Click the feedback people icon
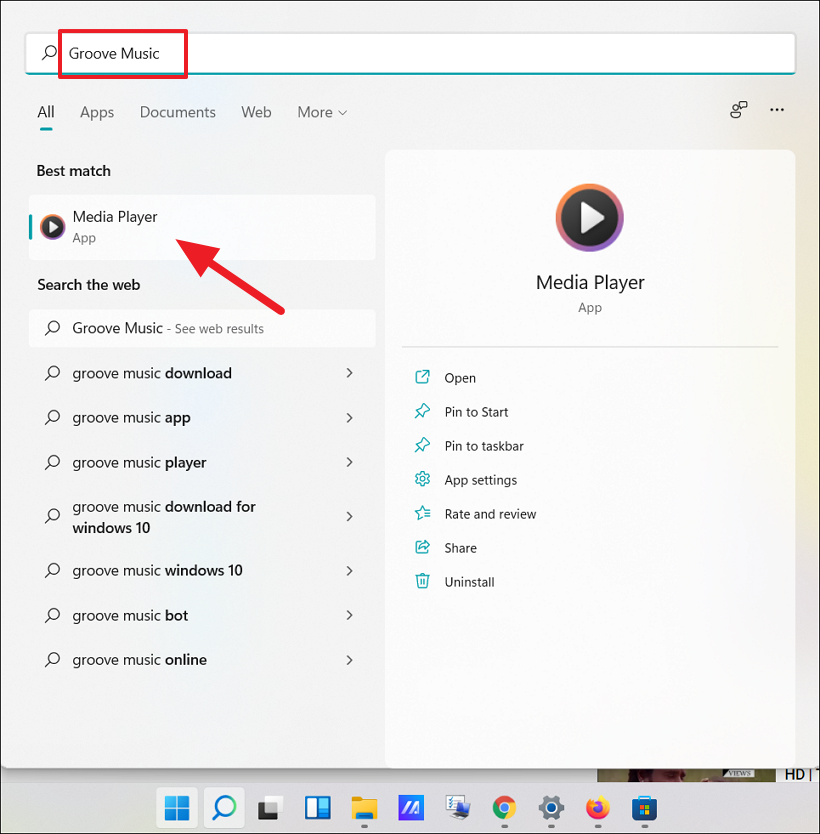The width and height of the screenshot is (820, 834). click(739, 110)
